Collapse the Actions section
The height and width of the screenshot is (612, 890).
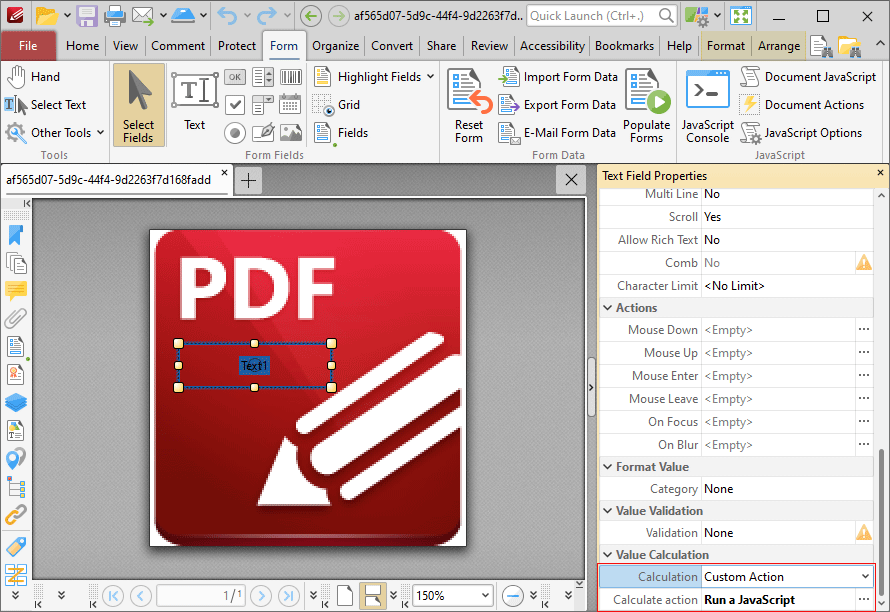(607, 308)
